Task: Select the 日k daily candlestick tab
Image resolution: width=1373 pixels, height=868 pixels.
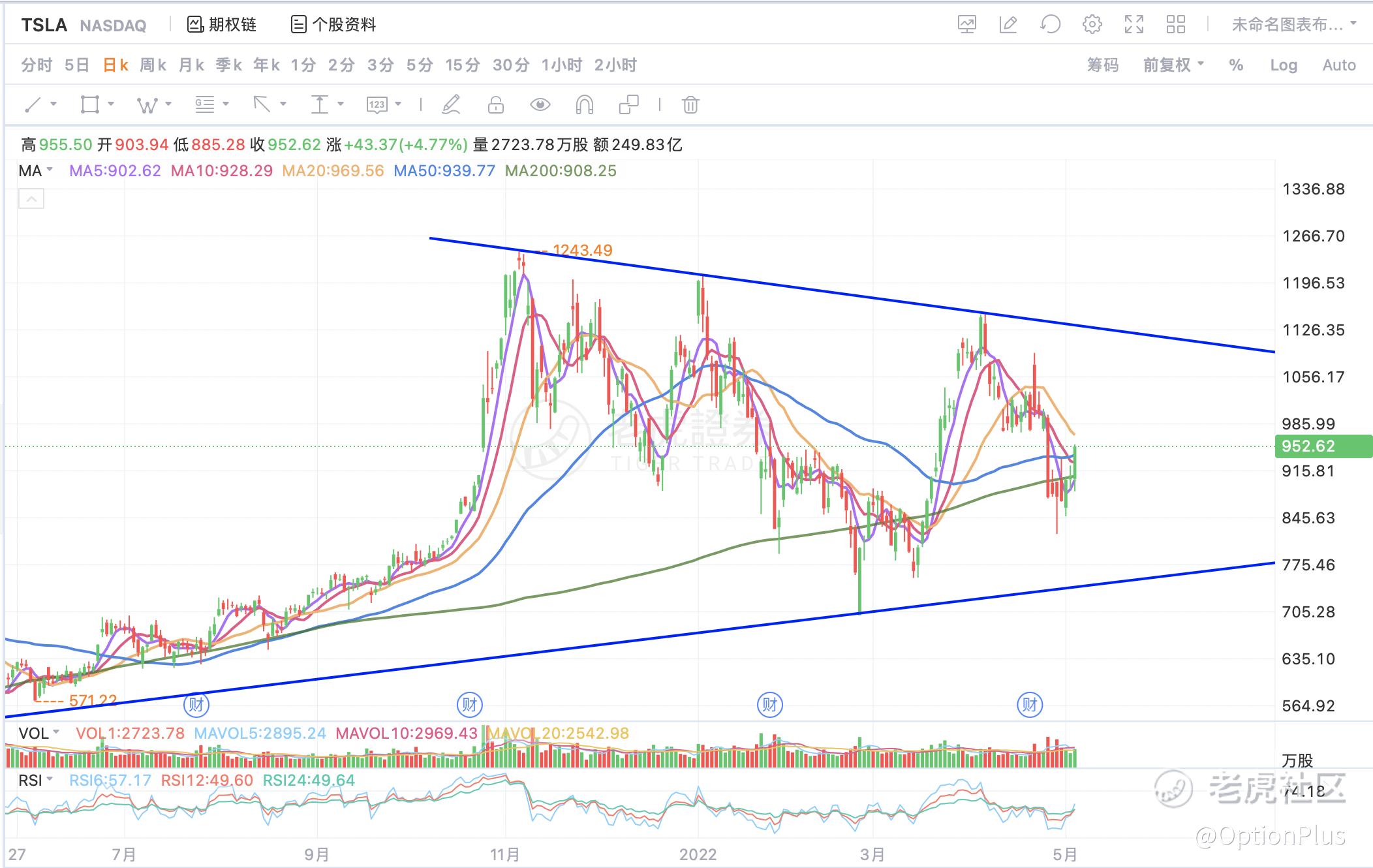Action: [x=116, y=65]
